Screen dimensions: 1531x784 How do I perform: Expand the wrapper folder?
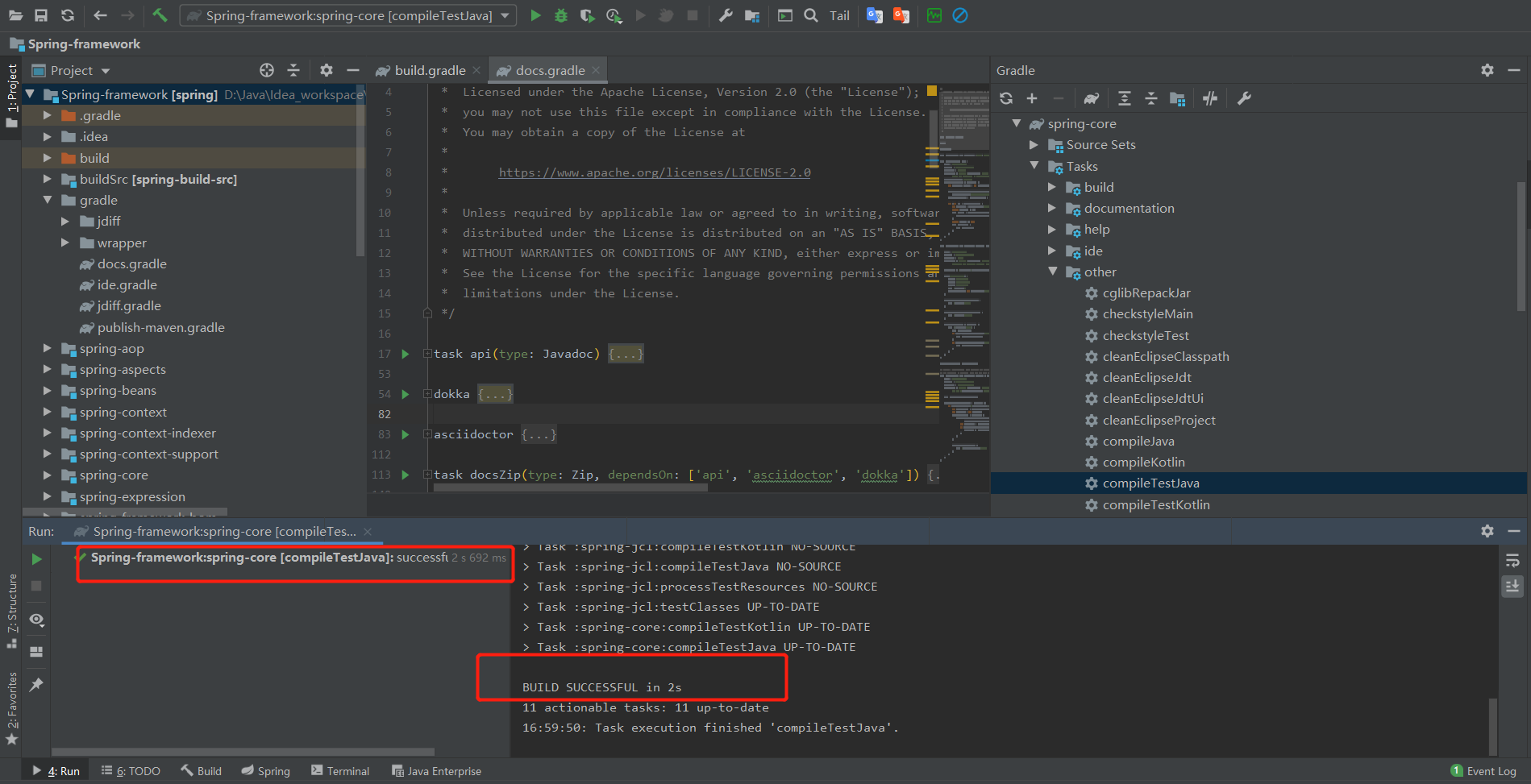pos(64,243)
